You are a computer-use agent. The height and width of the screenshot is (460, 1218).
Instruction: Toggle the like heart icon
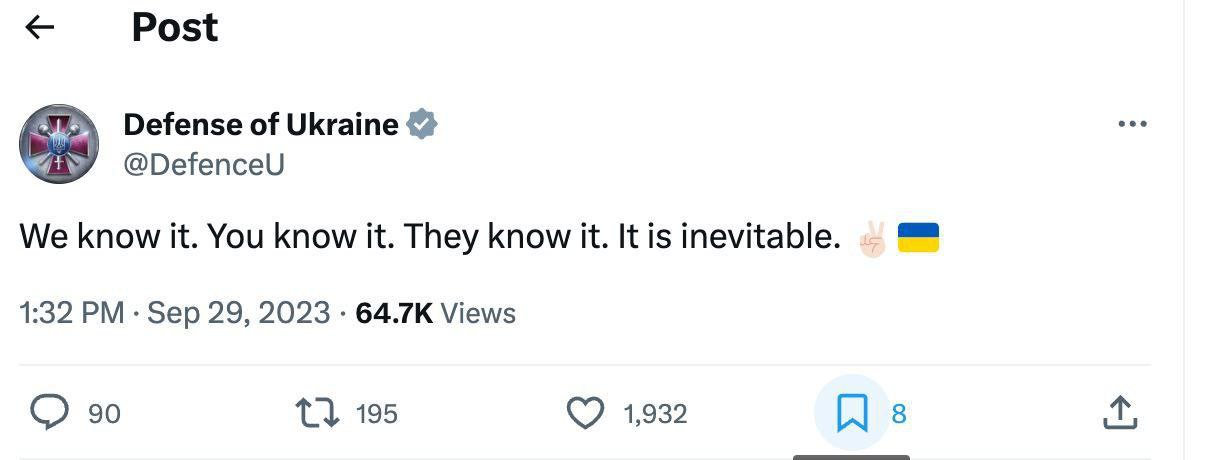585,413
